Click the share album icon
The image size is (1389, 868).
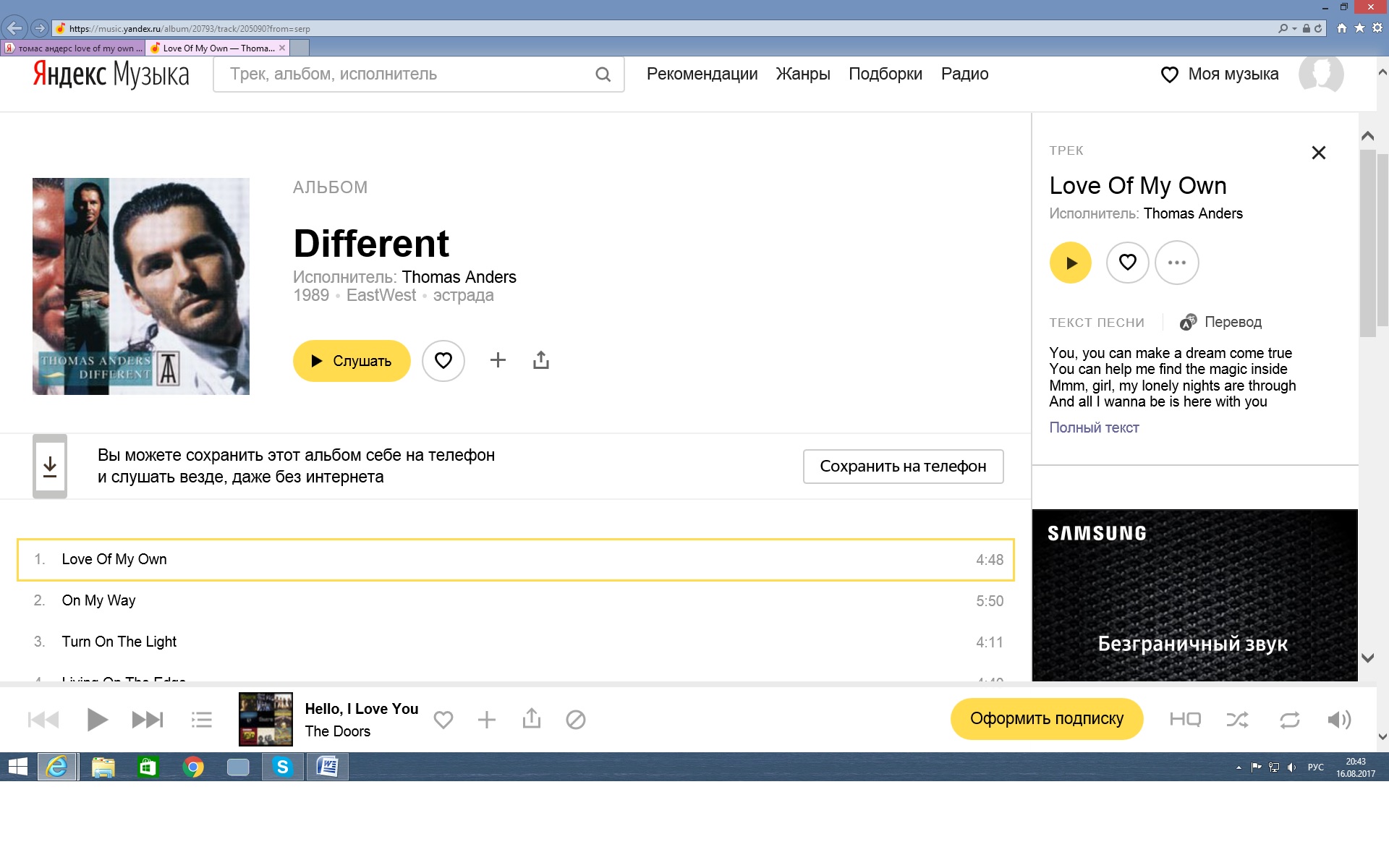click(541, 360)
